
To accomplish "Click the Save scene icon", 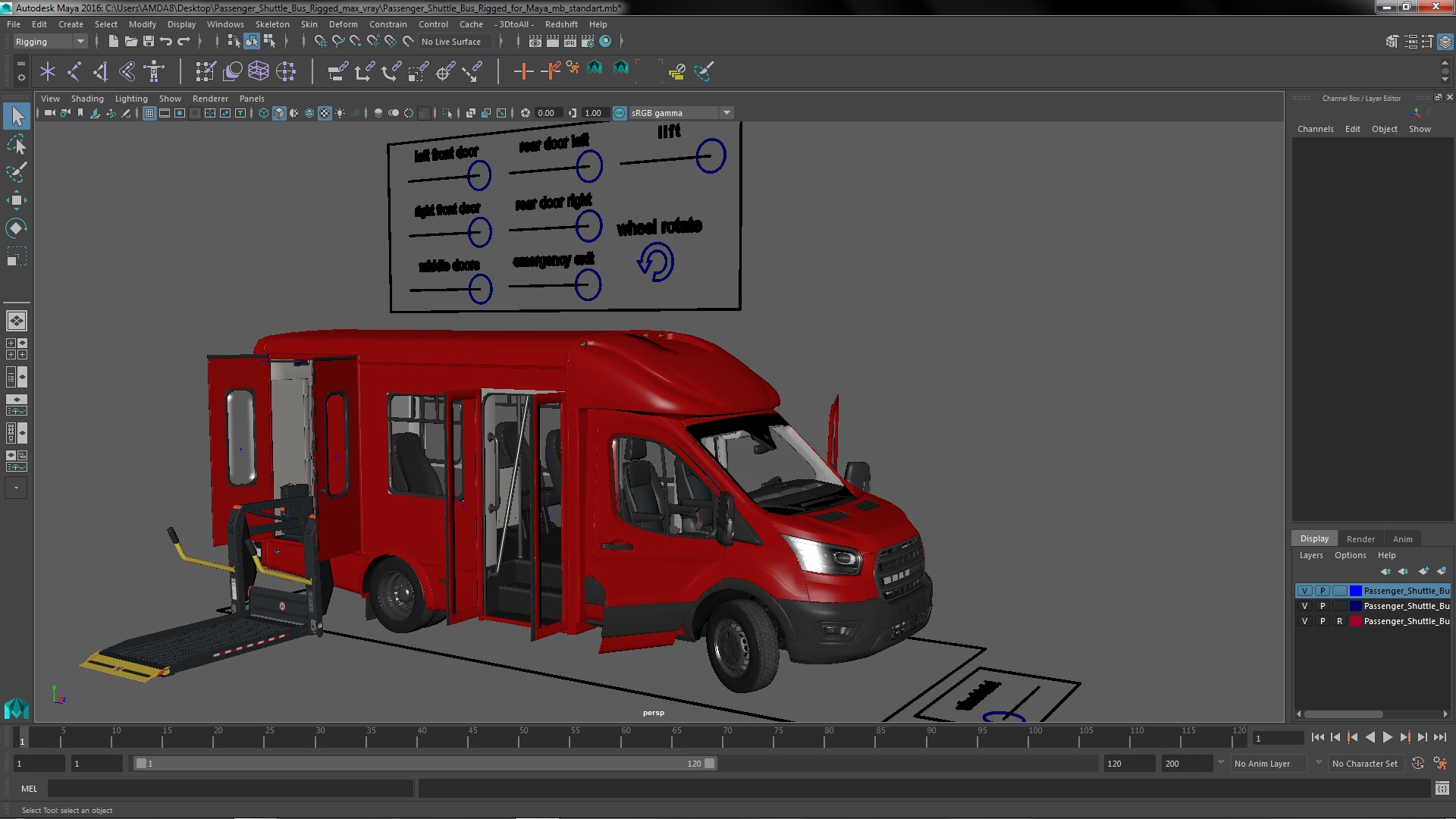I will [x=149, y=41].
